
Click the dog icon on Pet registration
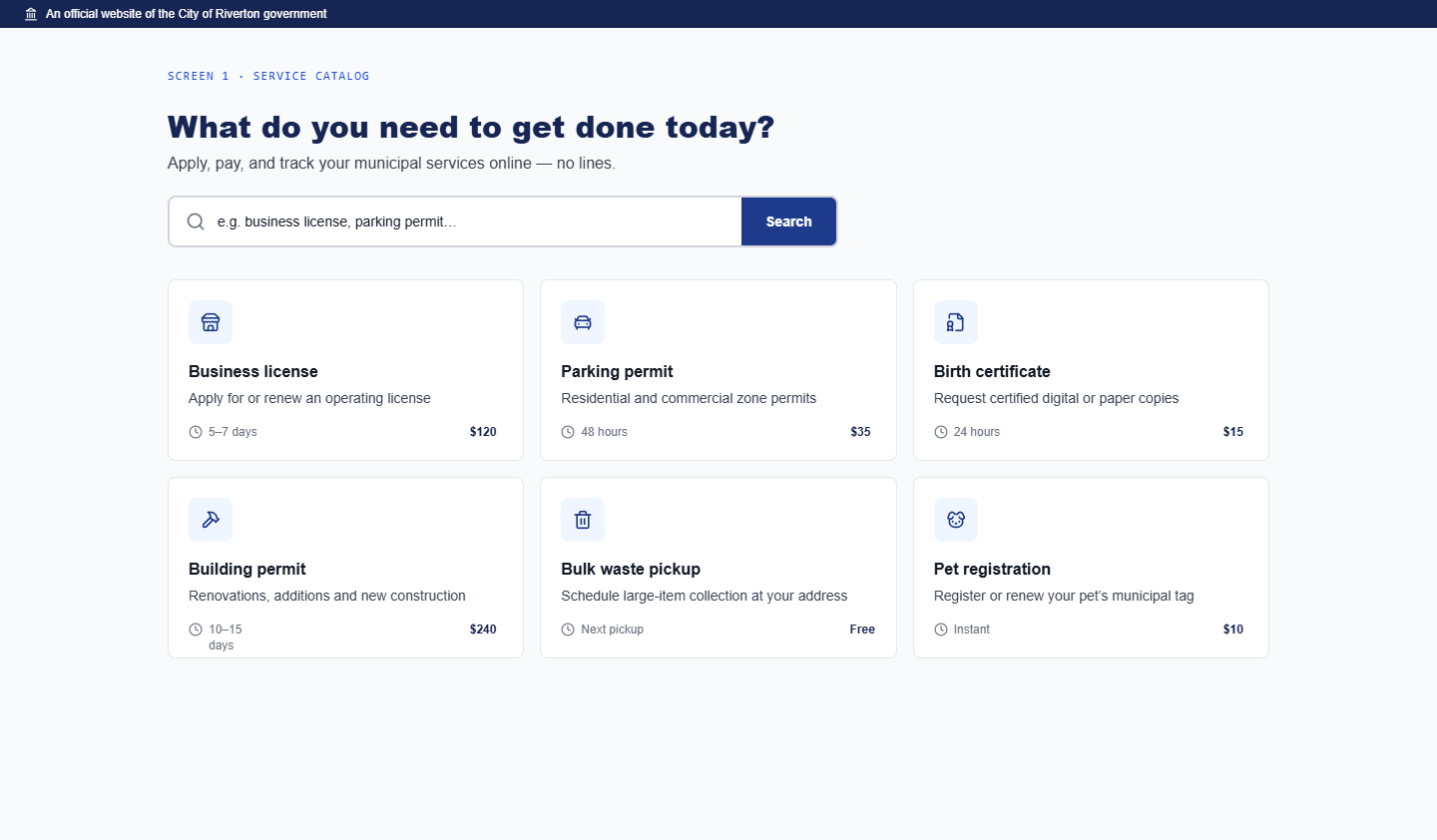[956, 520]
